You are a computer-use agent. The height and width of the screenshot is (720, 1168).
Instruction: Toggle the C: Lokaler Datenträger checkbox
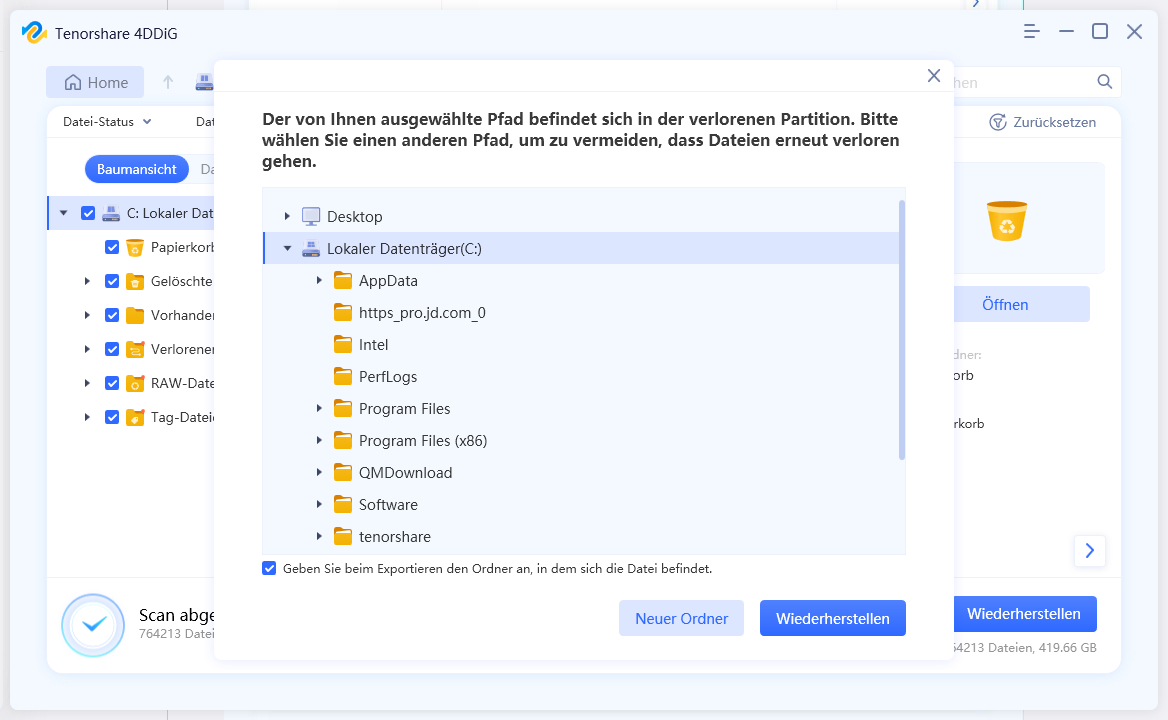point(88,213)
